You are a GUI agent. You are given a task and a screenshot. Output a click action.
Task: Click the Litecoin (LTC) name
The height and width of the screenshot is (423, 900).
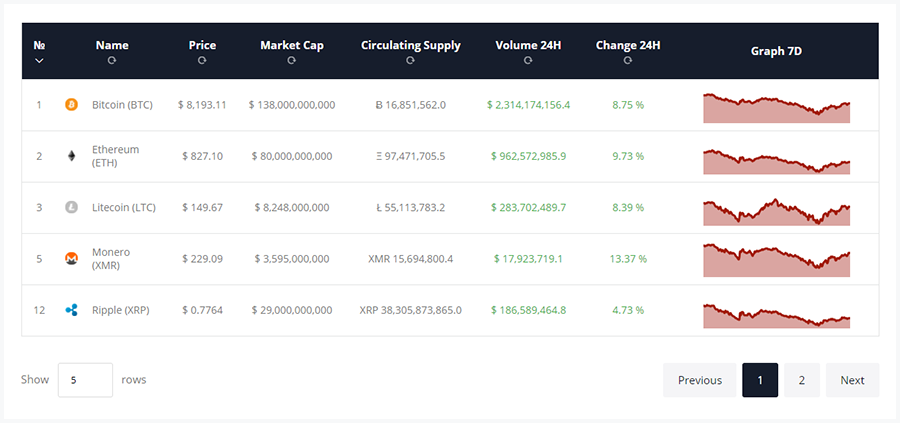(123, 208)
